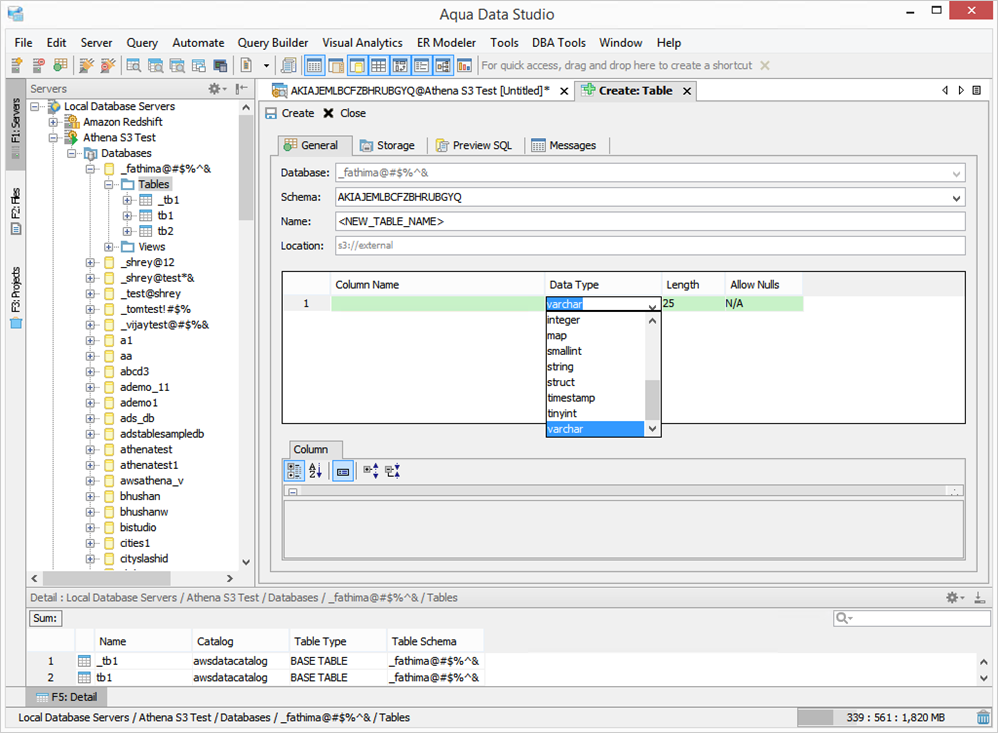Click the table-with-green-dot toolbar icon
This screenshot has height=733, width=998.
[x=60, y=65]
